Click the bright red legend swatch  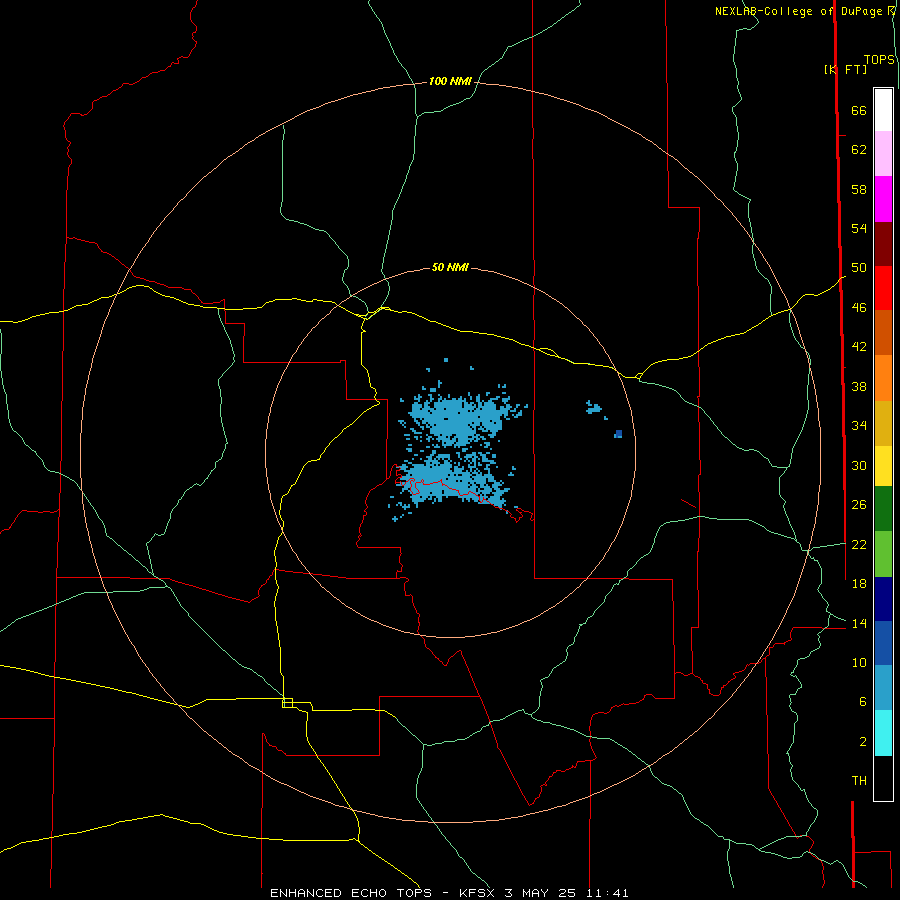[x=883, y=288]
